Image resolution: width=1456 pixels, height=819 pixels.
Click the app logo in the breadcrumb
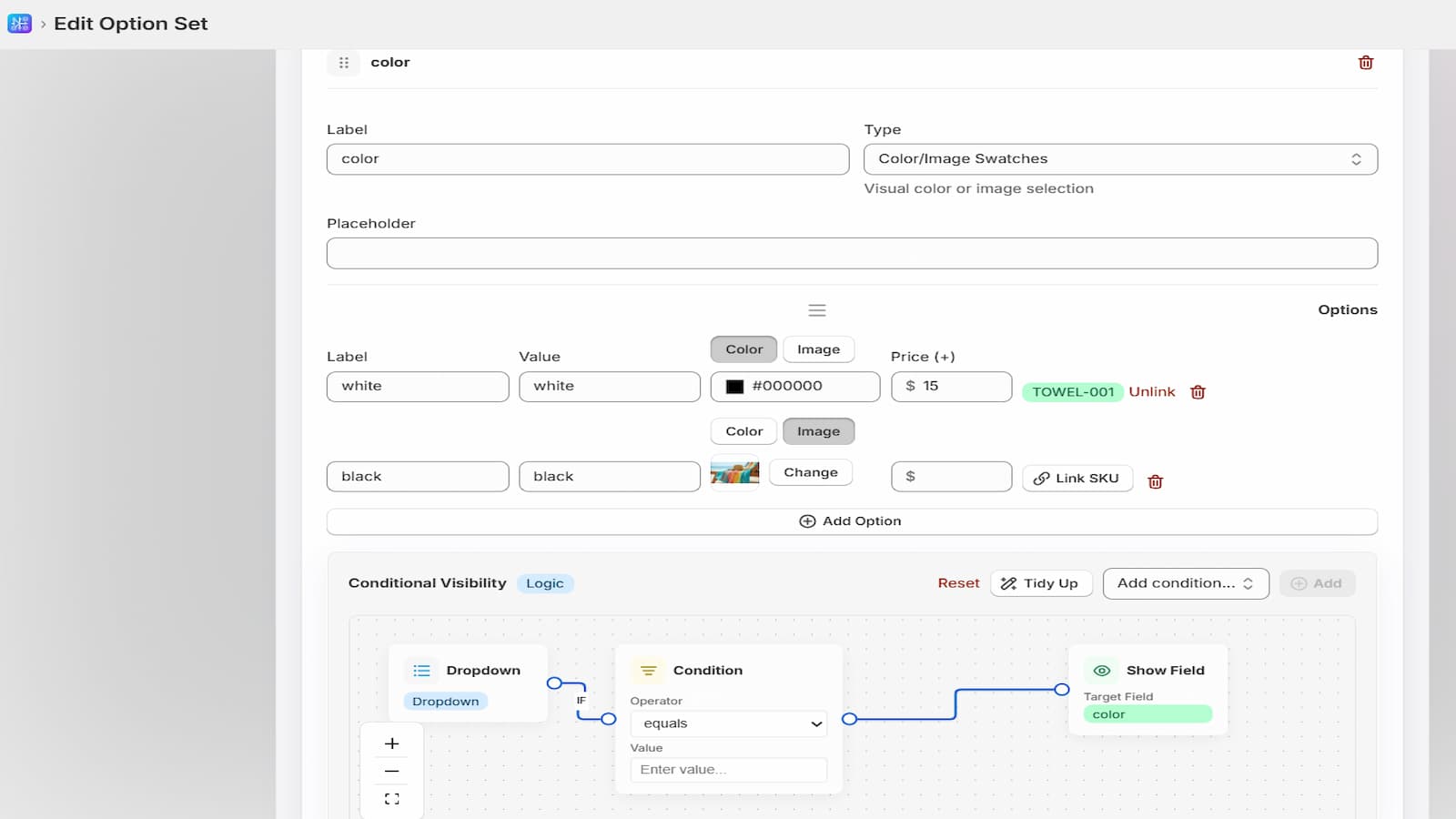[18, 24]
